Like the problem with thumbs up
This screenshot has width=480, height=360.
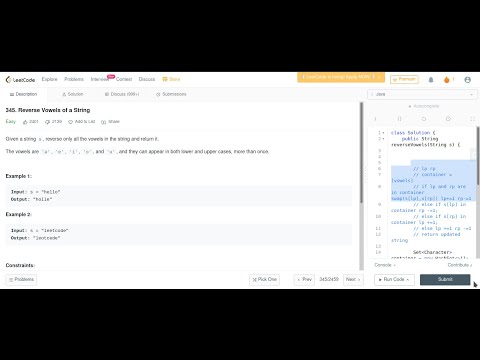tap(30, 122)
